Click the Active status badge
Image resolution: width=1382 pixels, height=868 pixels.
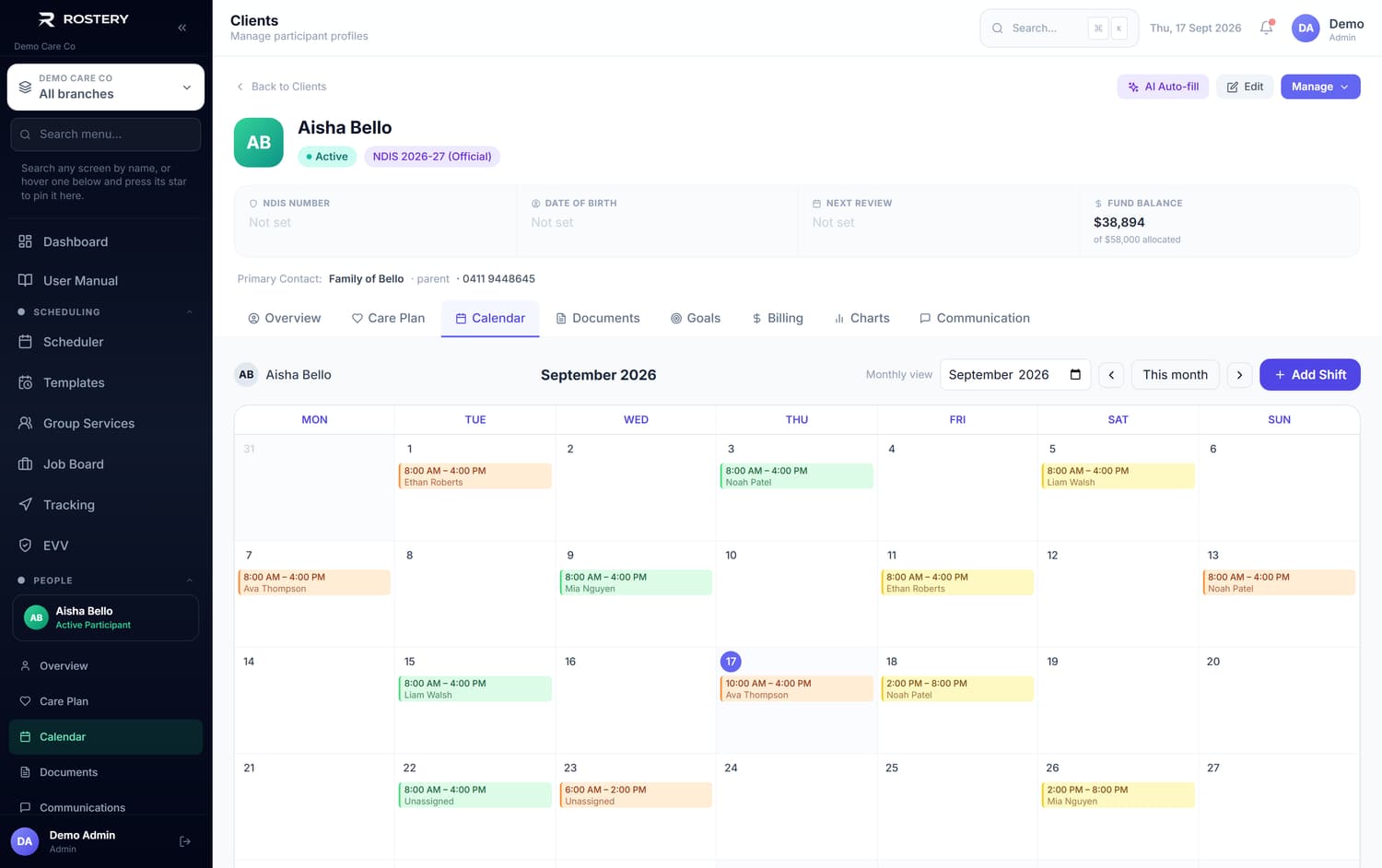pos(327,157)
